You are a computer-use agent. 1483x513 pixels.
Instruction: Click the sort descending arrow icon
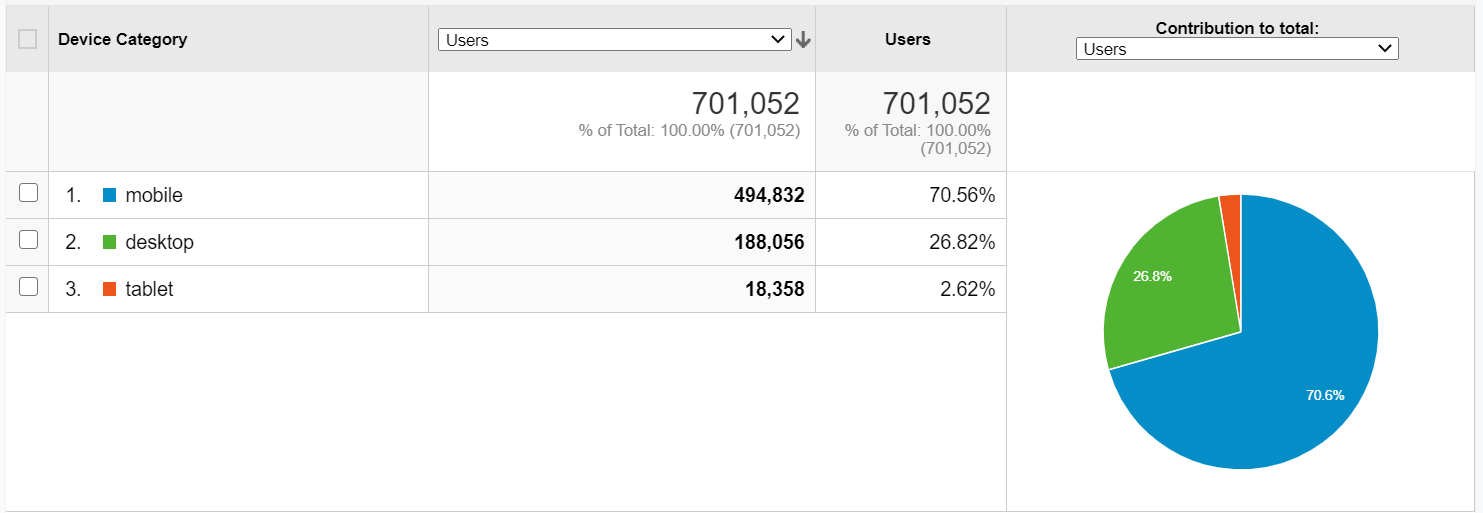click(x=802, y=40)
